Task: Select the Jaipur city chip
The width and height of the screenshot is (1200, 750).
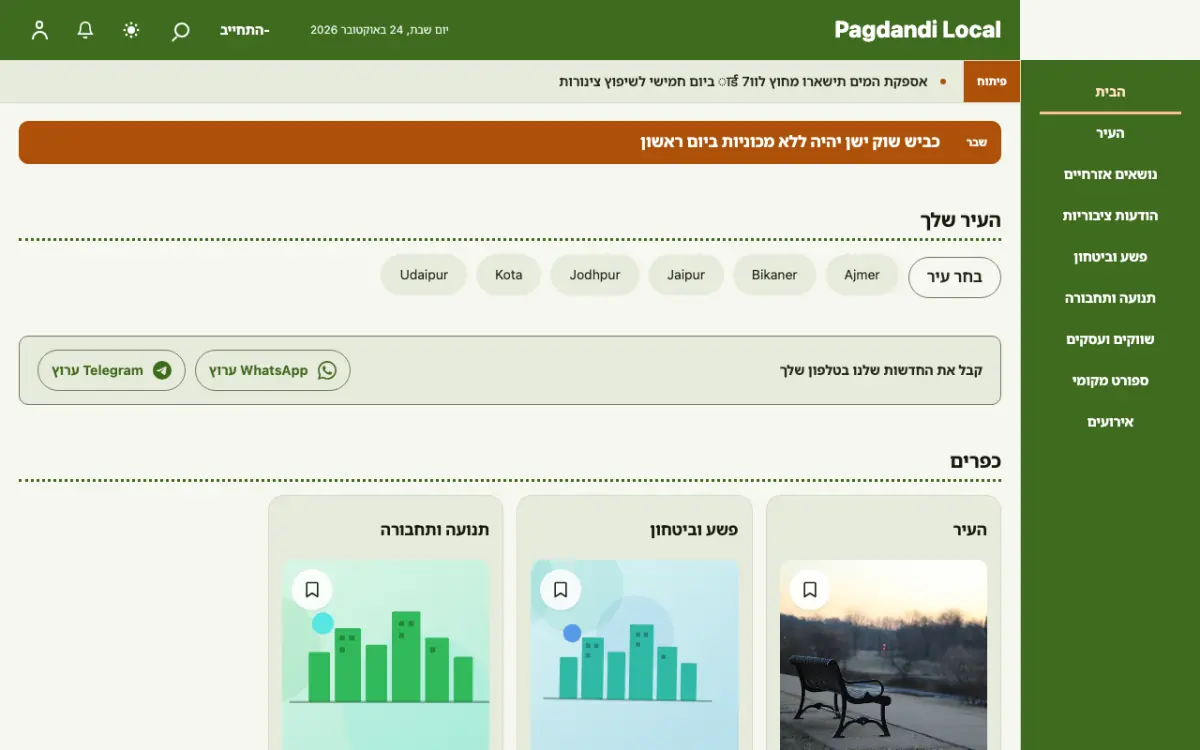Action: coord(686,275)
